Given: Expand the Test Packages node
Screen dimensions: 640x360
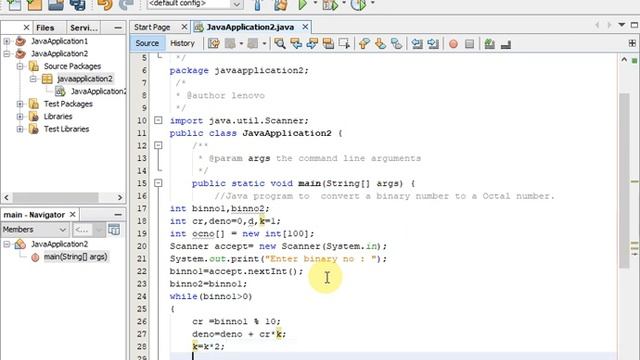Looking at the screenshot, I should pos(20,104).
